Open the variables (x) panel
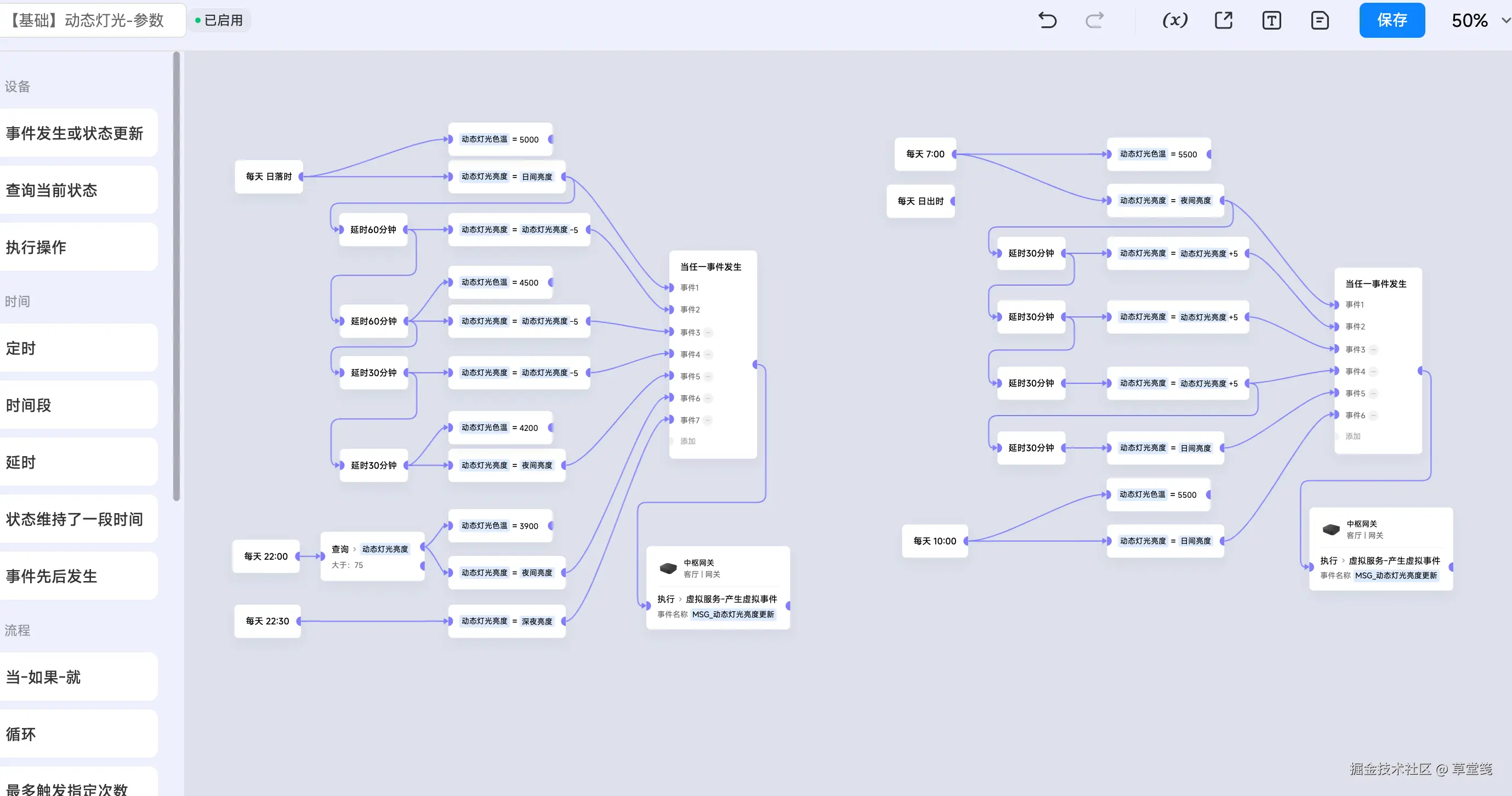 click(1174, 20)
